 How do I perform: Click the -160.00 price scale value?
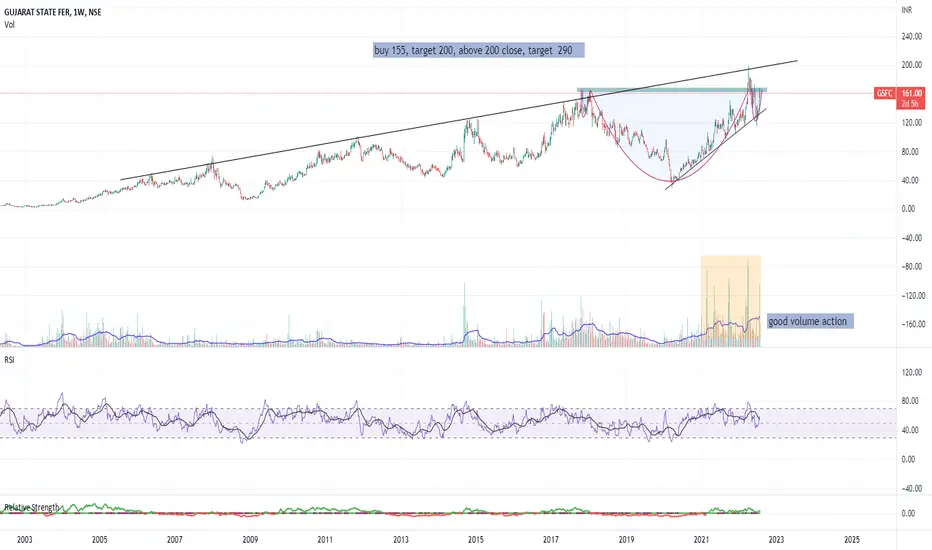912,325
